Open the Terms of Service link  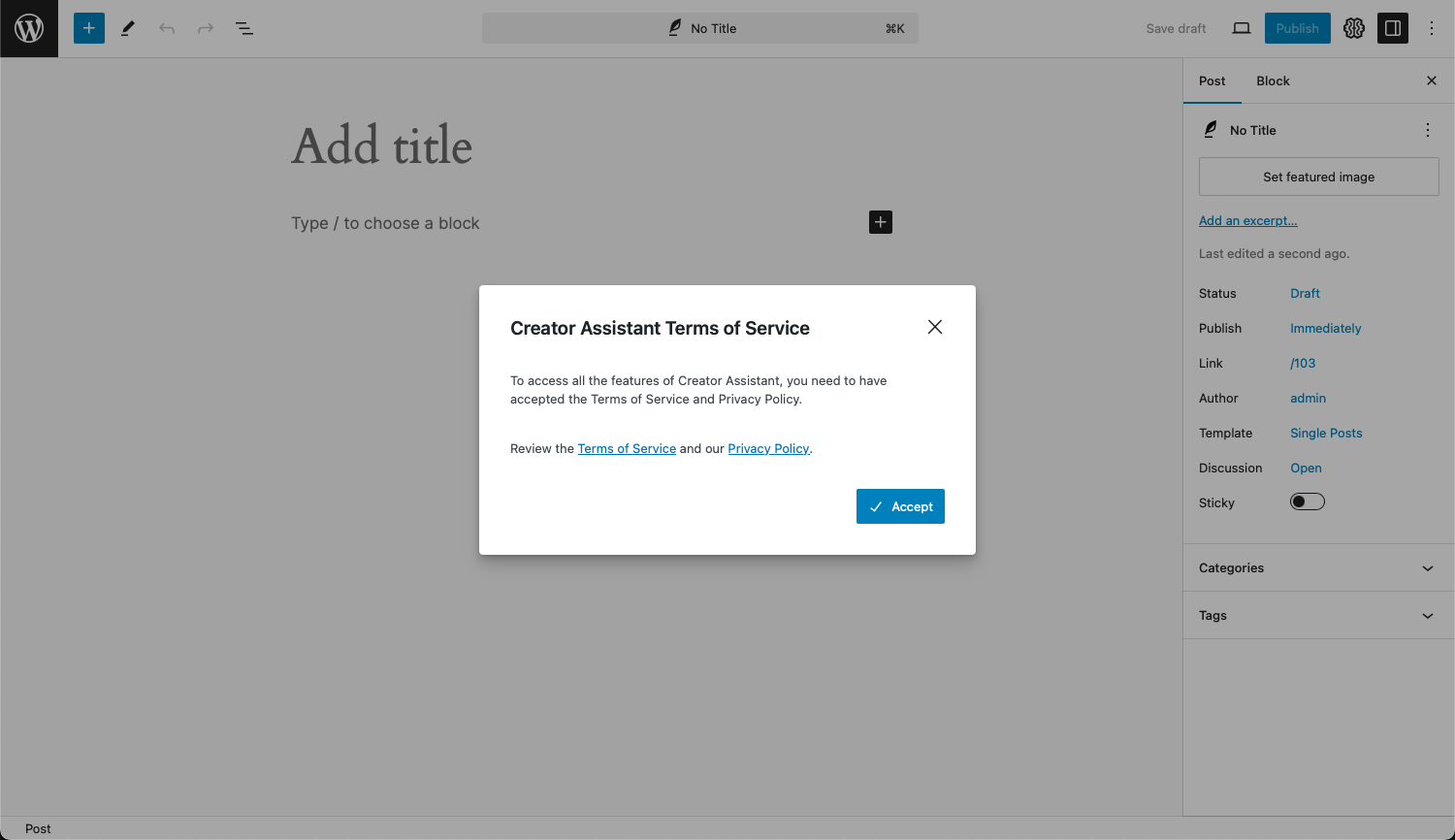[x=627, y=448]
